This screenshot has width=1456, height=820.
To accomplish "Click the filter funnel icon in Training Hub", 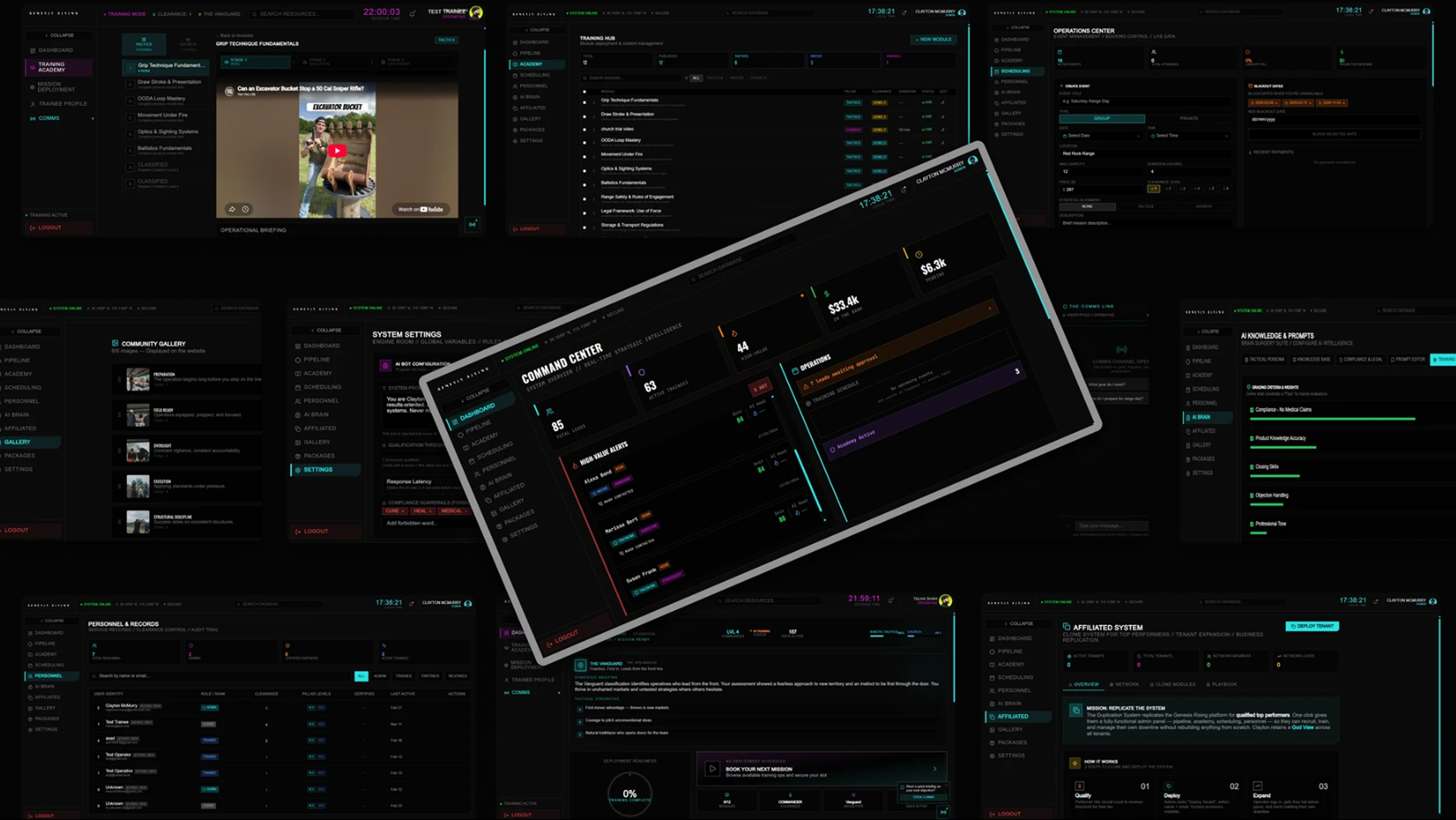I will tap(686, 78).
